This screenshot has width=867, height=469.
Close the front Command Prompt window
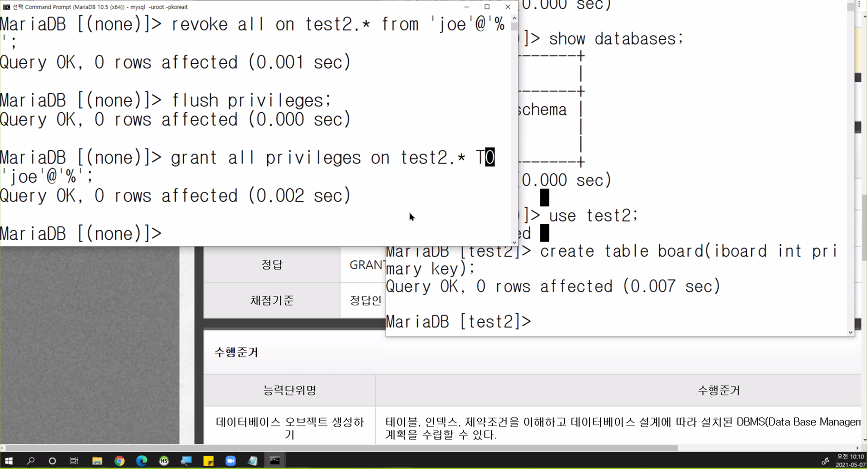(x=508, y=7)
